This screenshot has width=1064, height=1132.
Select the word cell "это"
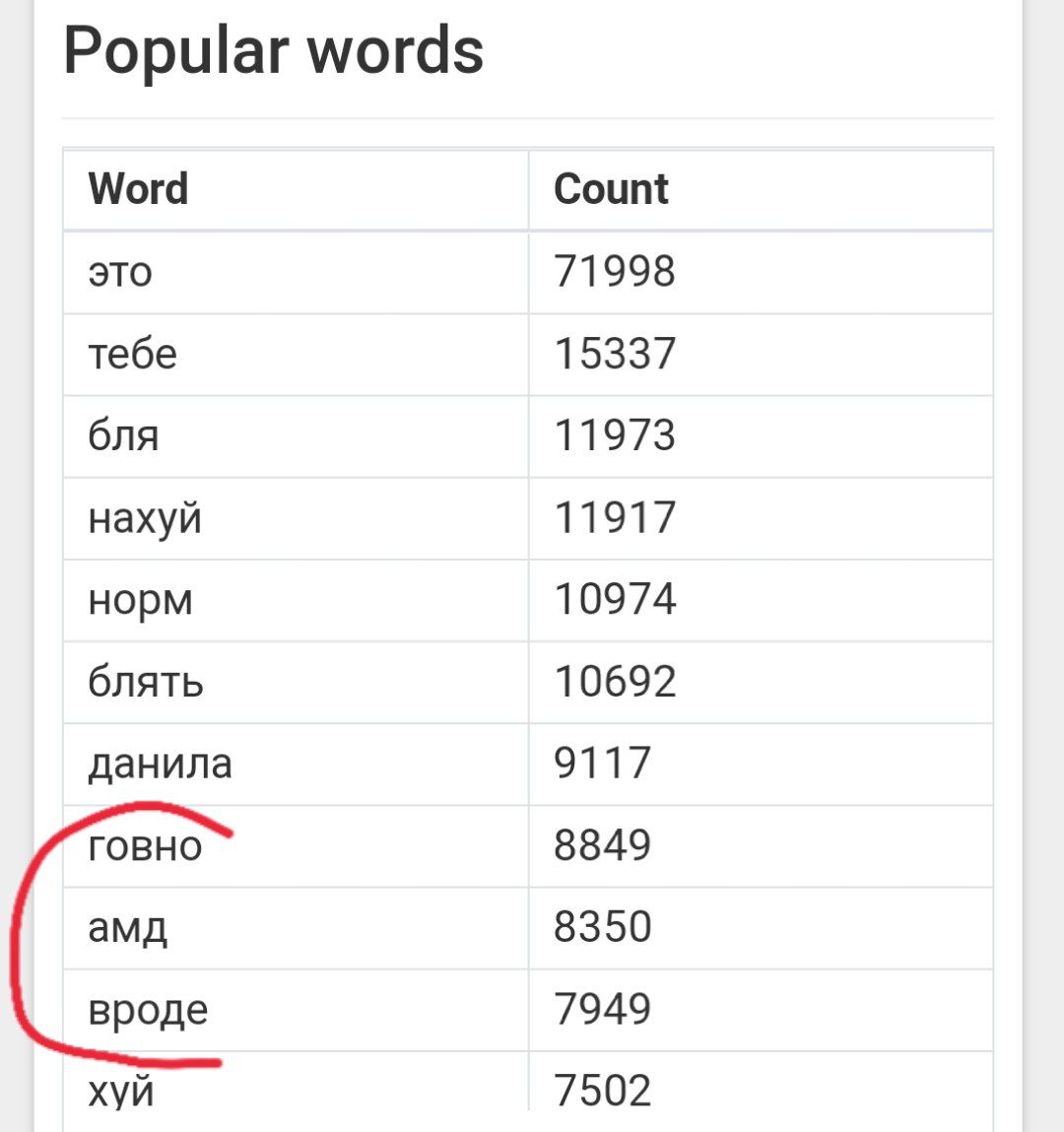pos(120,272)
